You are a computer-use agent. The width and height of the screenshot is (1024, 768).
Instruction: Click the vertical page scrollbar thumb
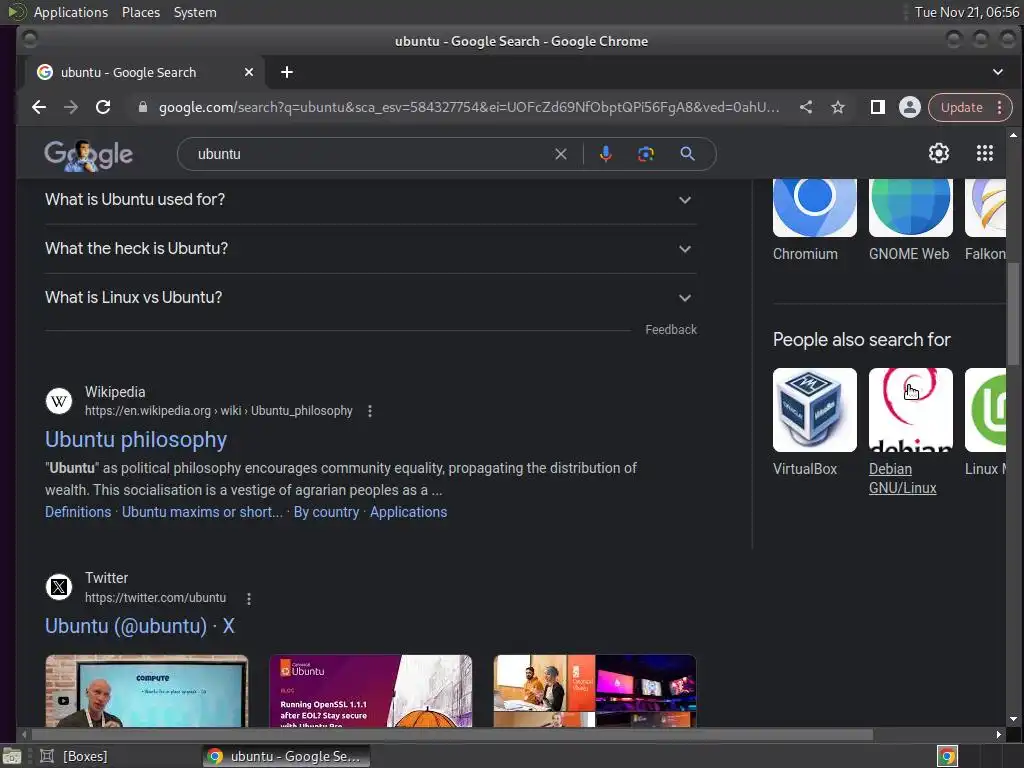coord(1013,313)
